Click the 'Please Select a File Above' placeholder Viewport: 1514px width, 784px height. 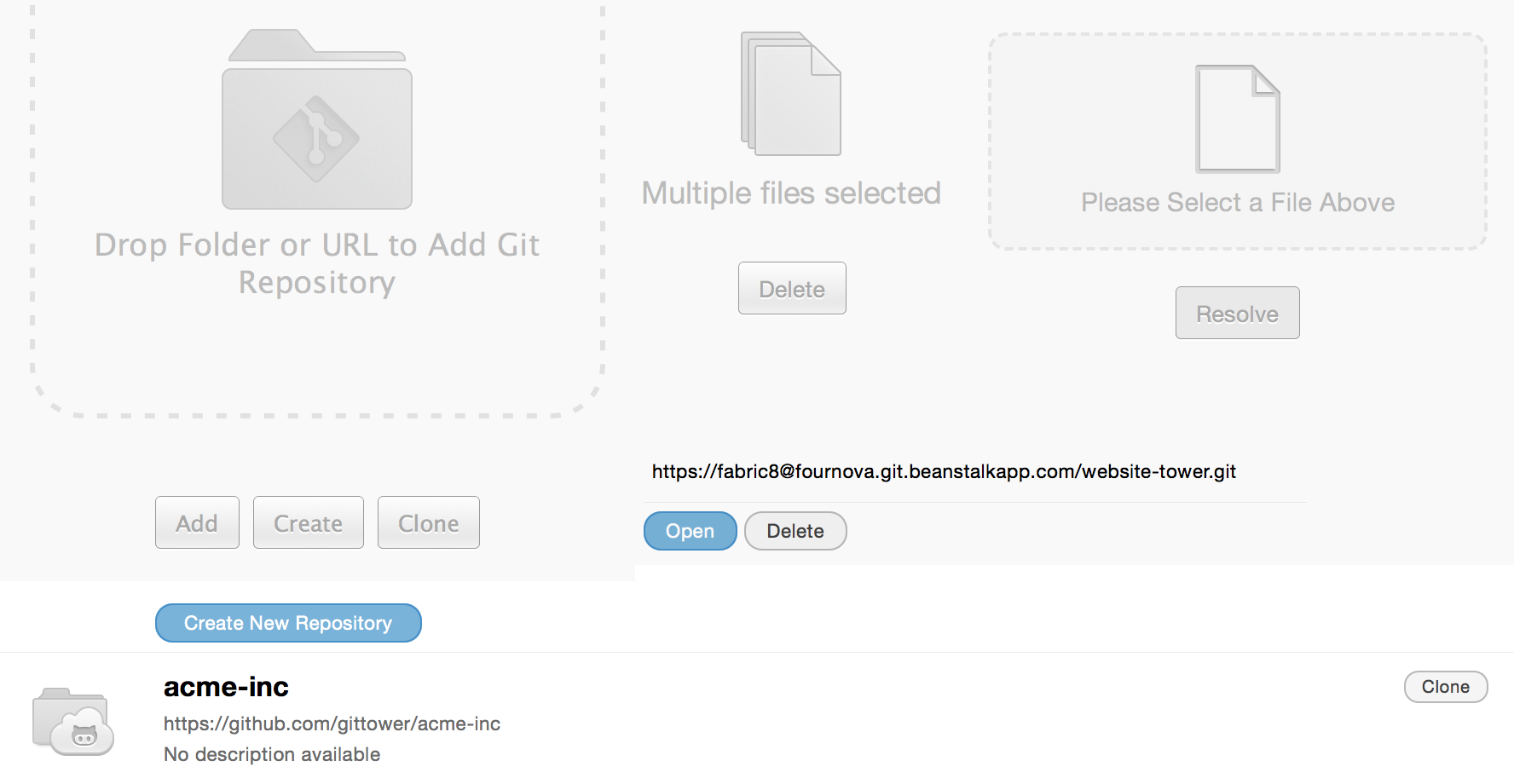coord(1238,203)
